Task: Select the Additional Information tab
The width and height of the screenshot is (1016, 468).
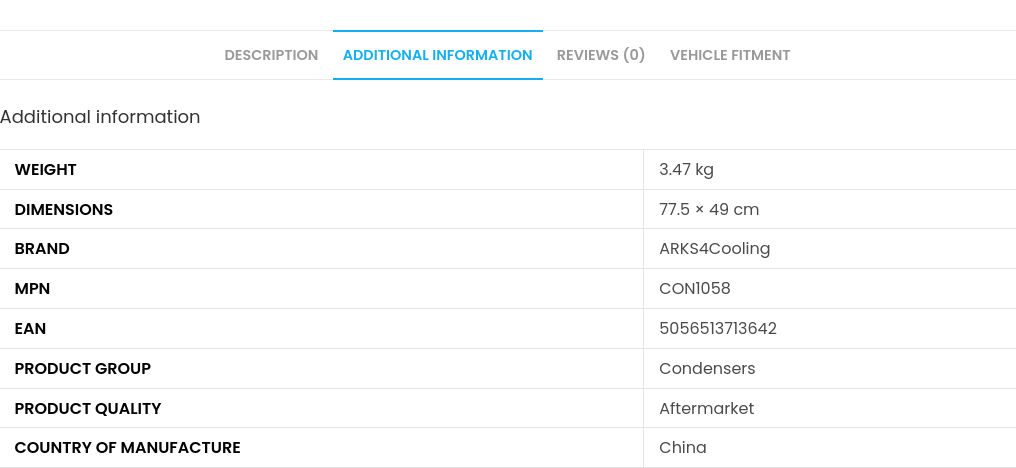Action: pos(437,56)
